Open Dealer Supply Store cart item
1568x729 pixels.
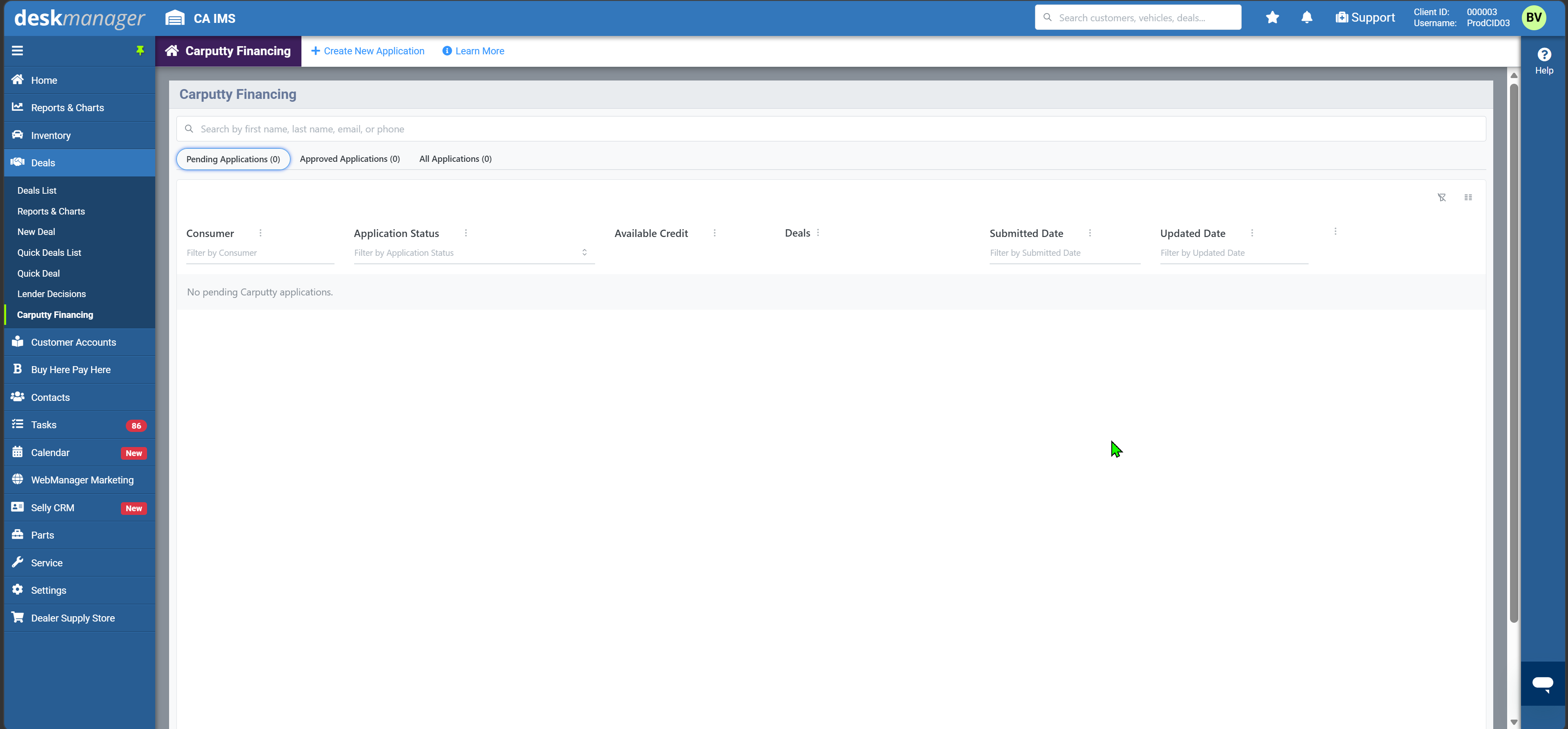80,618
